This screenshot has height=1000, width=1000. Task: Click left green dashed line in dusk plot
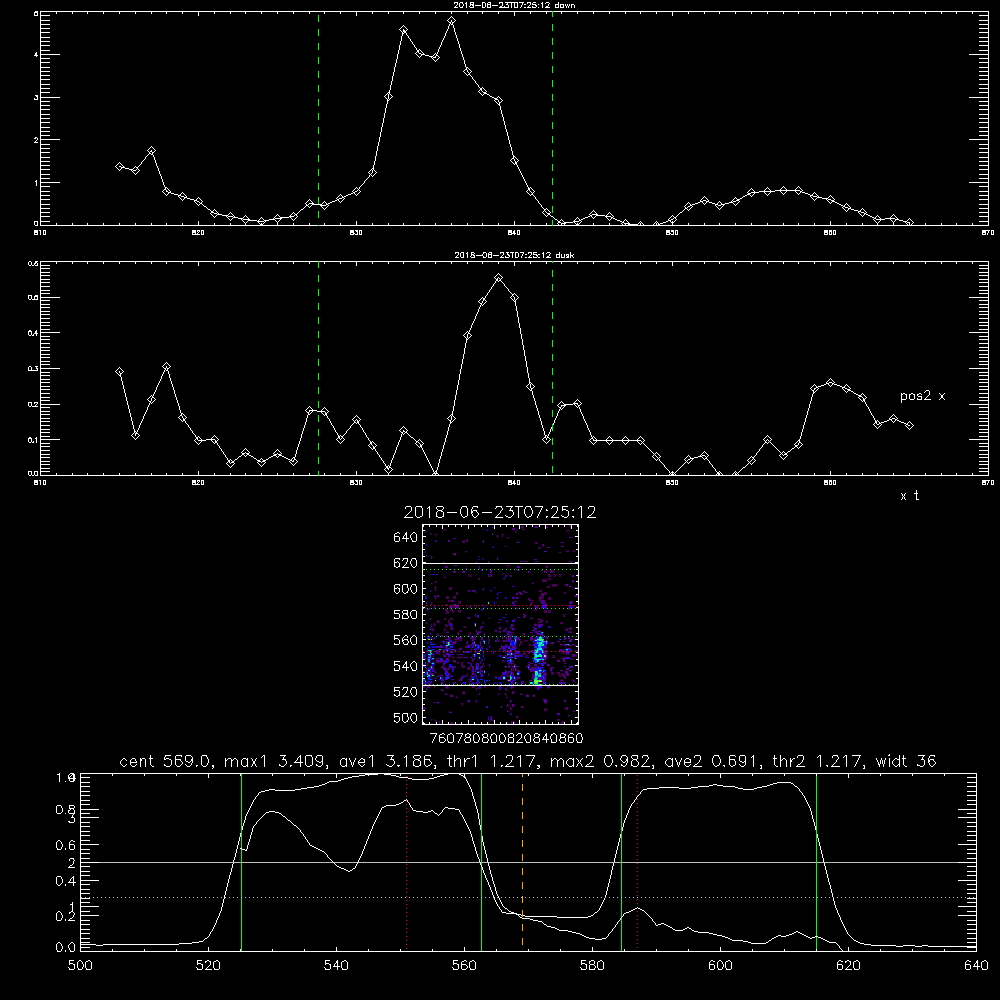tap(318, 368)
